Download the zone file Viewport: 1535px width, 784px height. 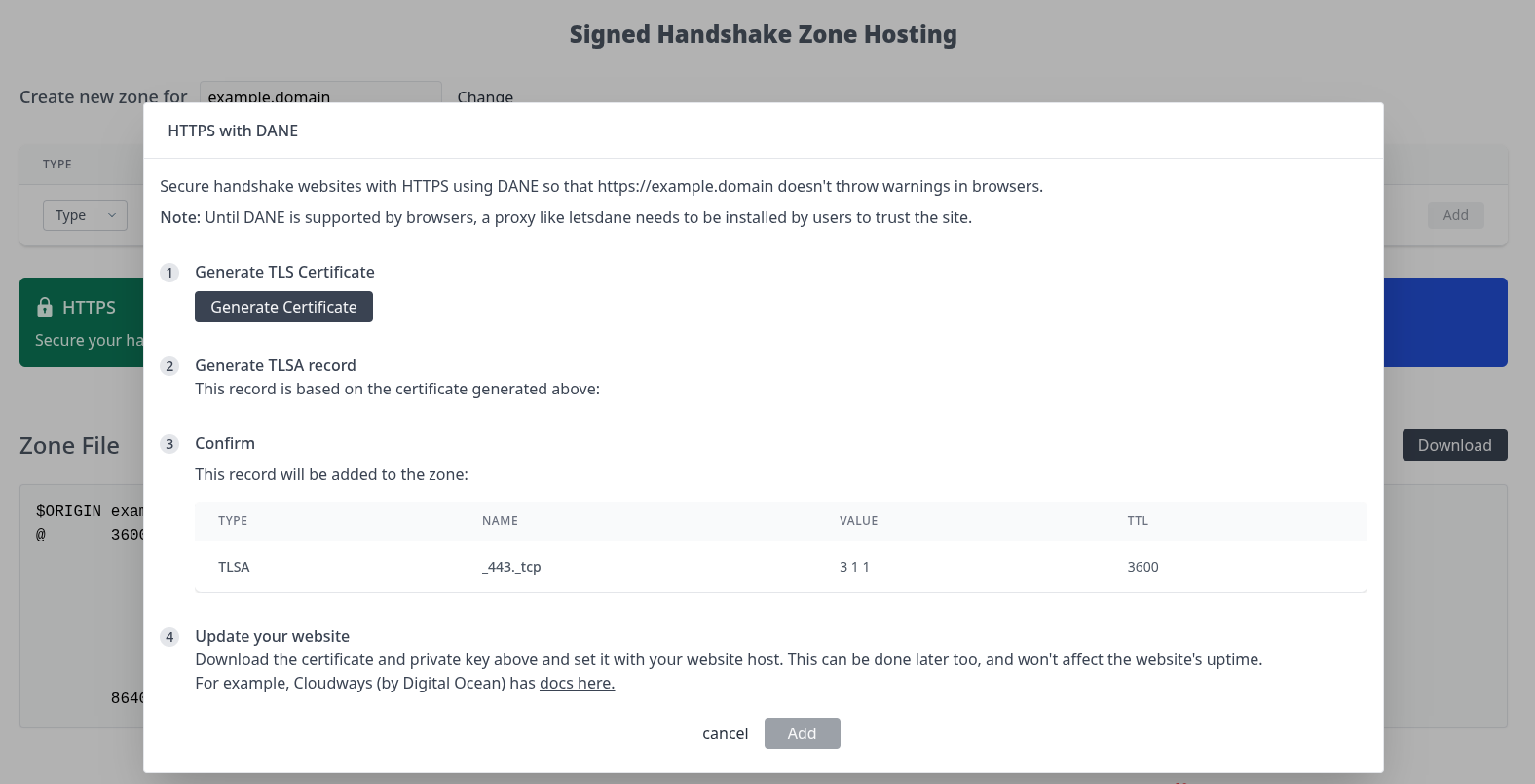(x=1454, y=445)
